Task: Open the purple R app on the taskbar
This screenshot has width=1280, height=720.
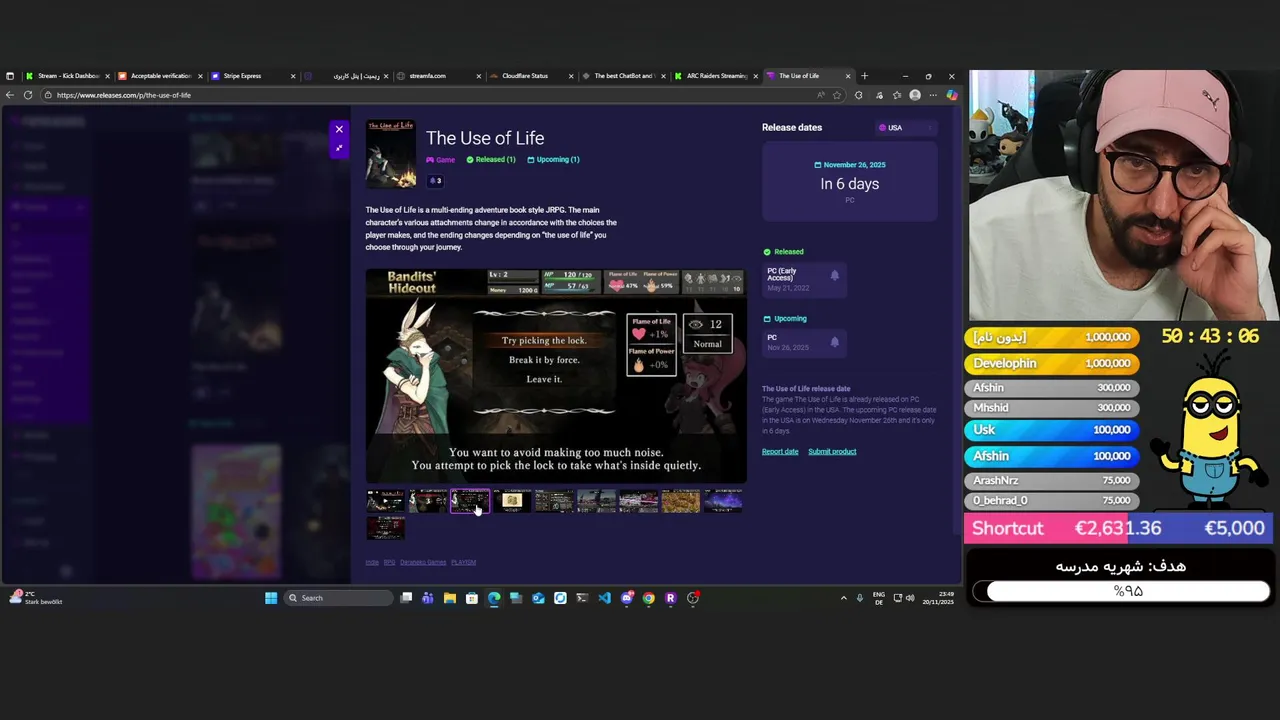Action: pyautogui.click(x=671, y=598)
